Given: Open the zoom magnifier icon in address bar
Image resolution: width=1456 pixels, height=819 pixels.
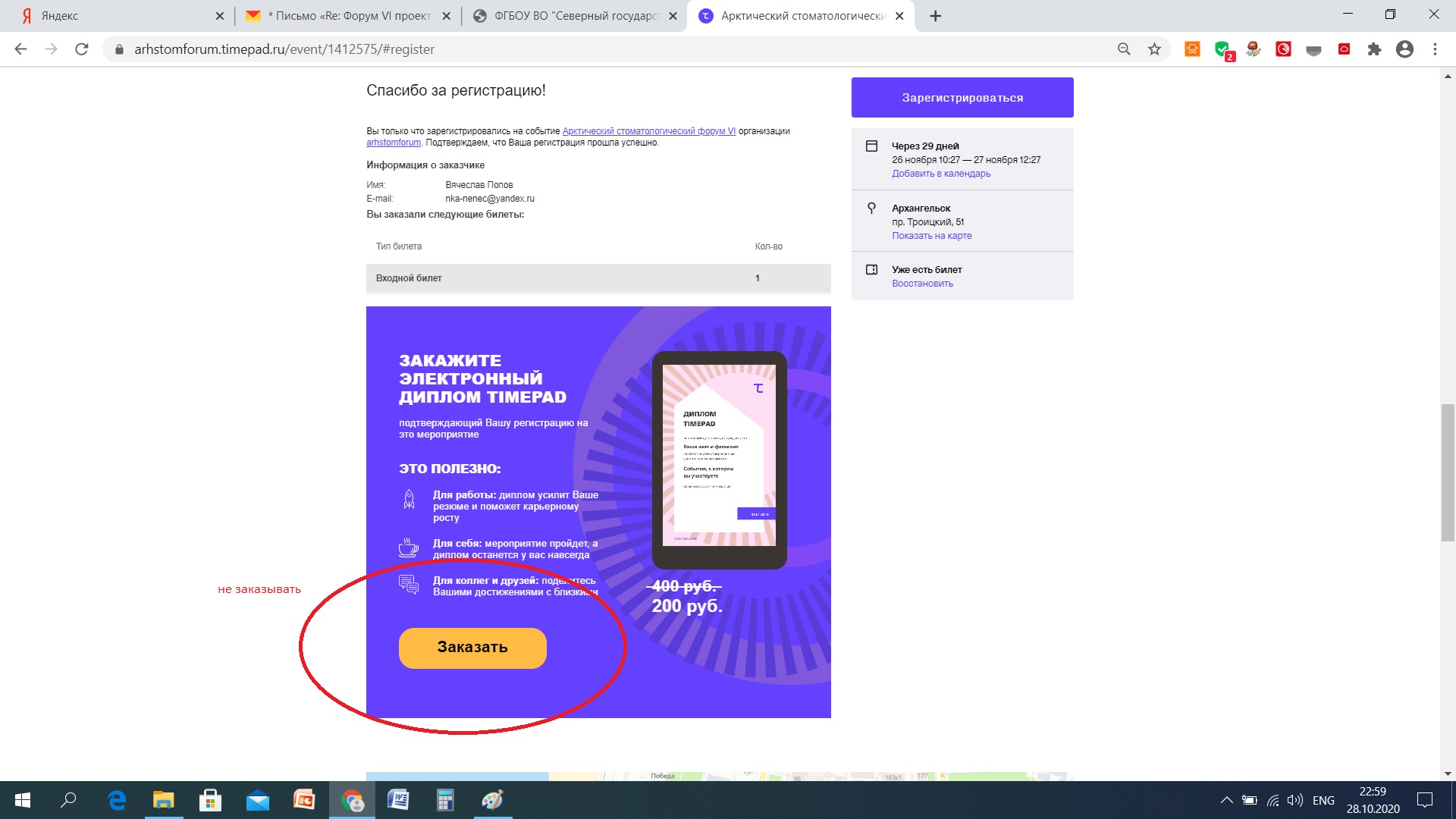Looking at the screenshot, I should tap(1124, 49).
